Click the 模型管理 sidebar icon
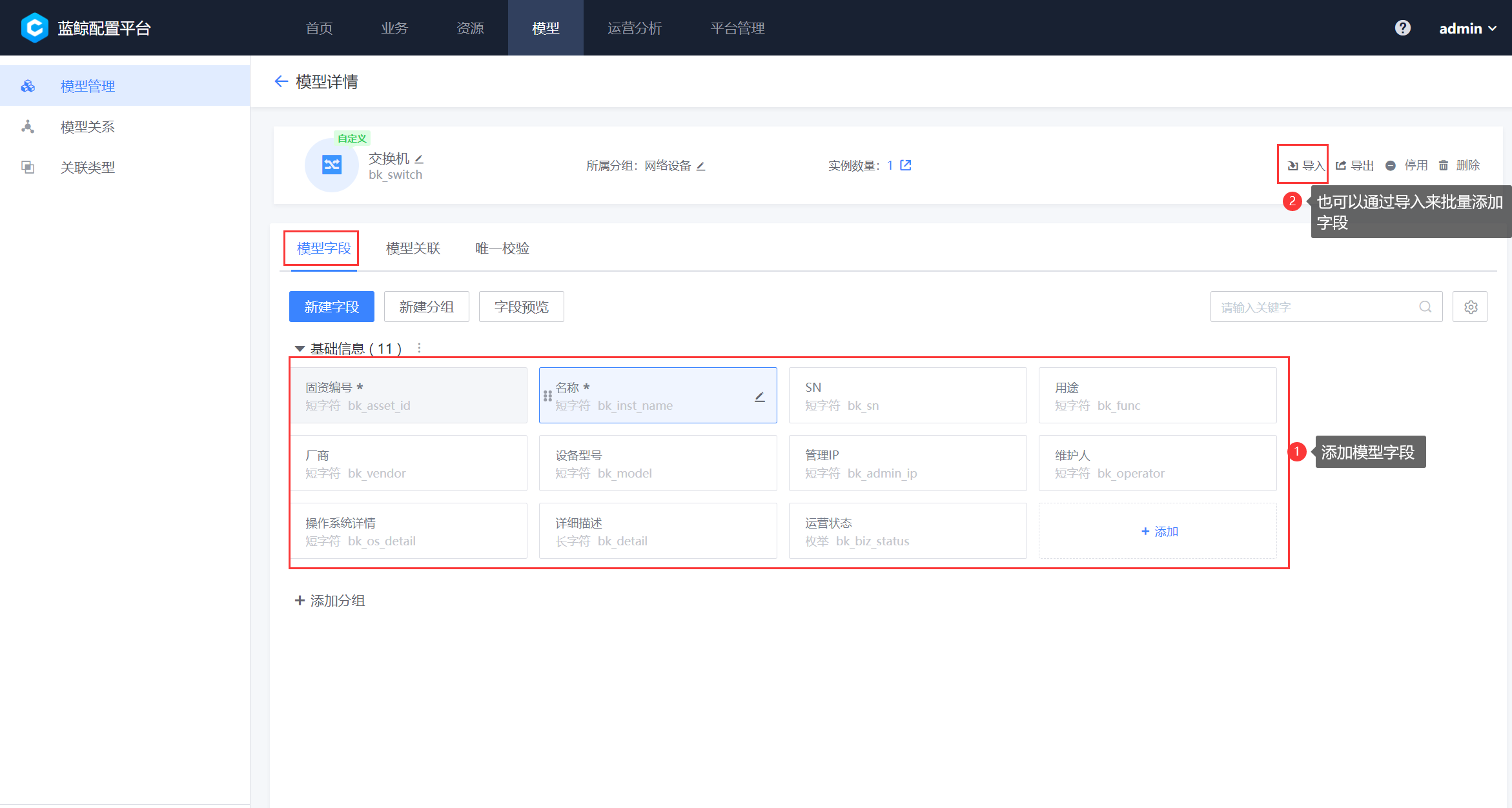Screen dimensions: 1512x808 point(28,86)
